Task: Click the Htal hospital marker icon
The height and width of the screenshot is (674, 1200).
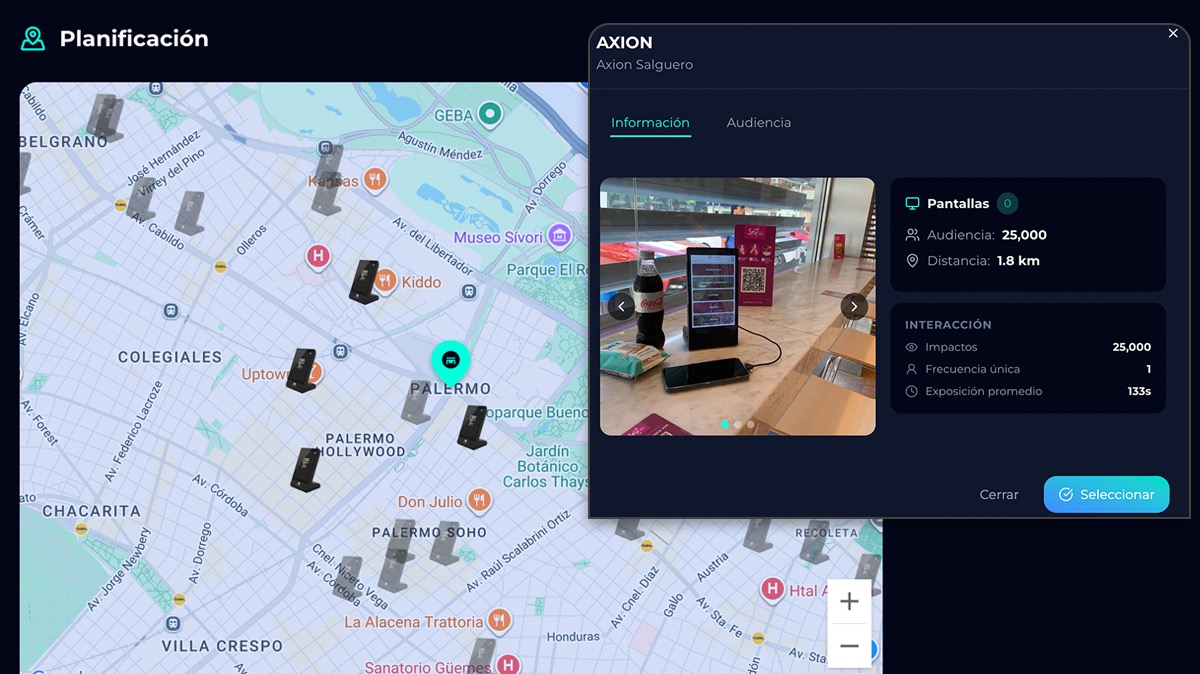Action: click(771, 590)
